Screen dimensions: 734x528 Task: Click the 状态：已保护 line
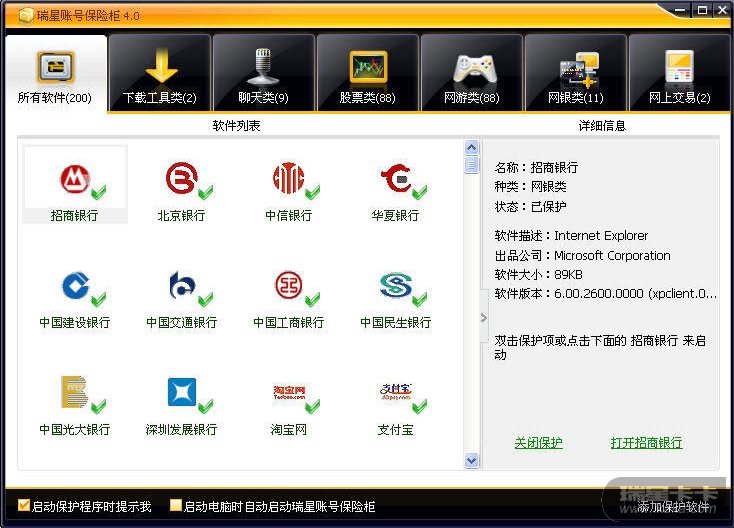[x=530, y=206]
